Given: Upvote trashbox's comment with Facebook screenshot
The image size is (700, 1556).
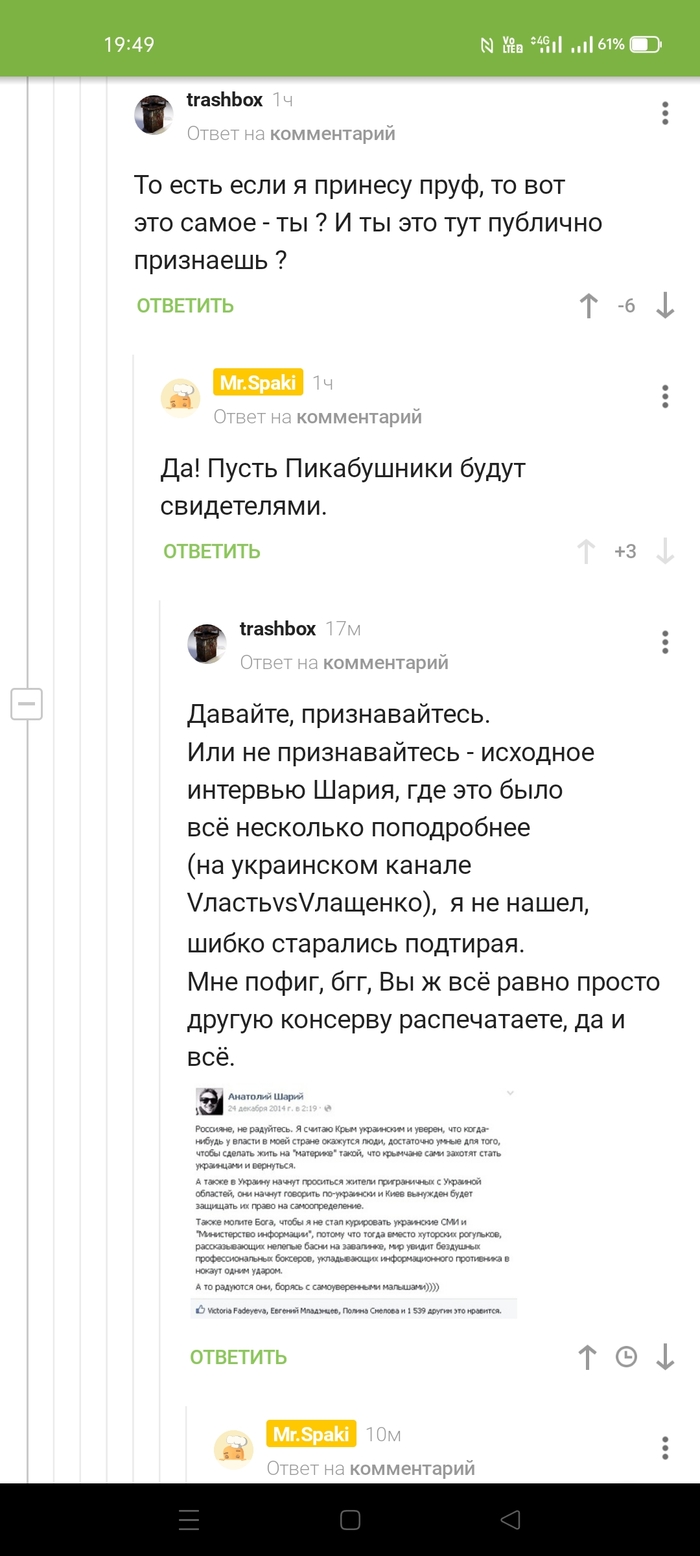Looking at the screenshot, I should pos(587,1357).
